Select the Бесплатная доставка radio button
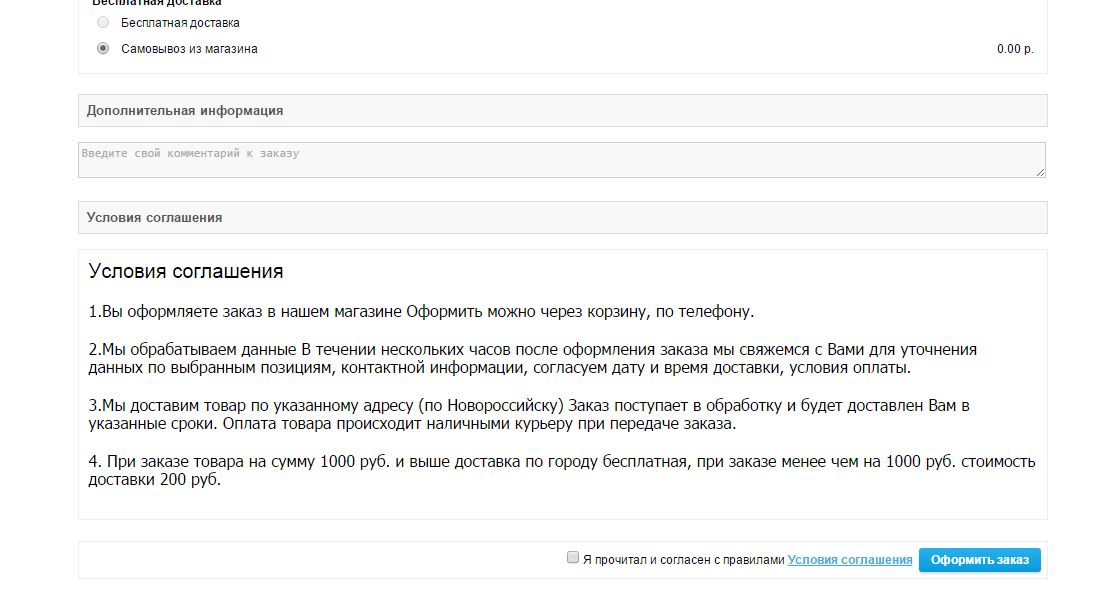This screenshot has height=597, width=1105. coord(103,22)
